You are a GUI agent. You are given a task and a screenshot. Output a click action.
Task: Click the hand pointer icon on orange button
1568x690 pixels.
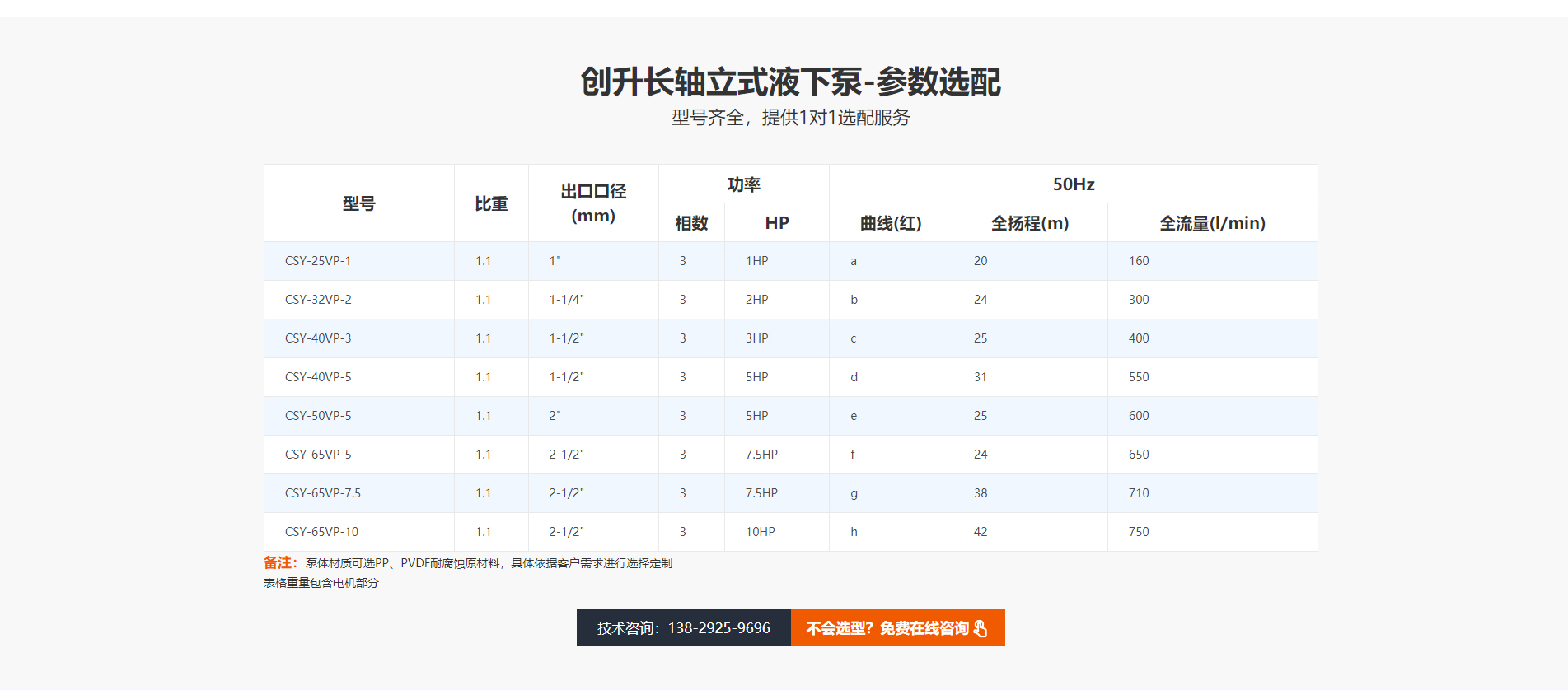click(980, 628)
